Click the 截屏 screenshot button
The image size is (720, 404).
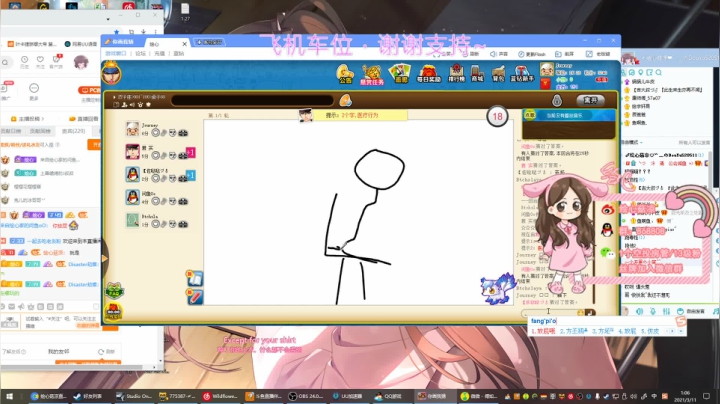565,54
